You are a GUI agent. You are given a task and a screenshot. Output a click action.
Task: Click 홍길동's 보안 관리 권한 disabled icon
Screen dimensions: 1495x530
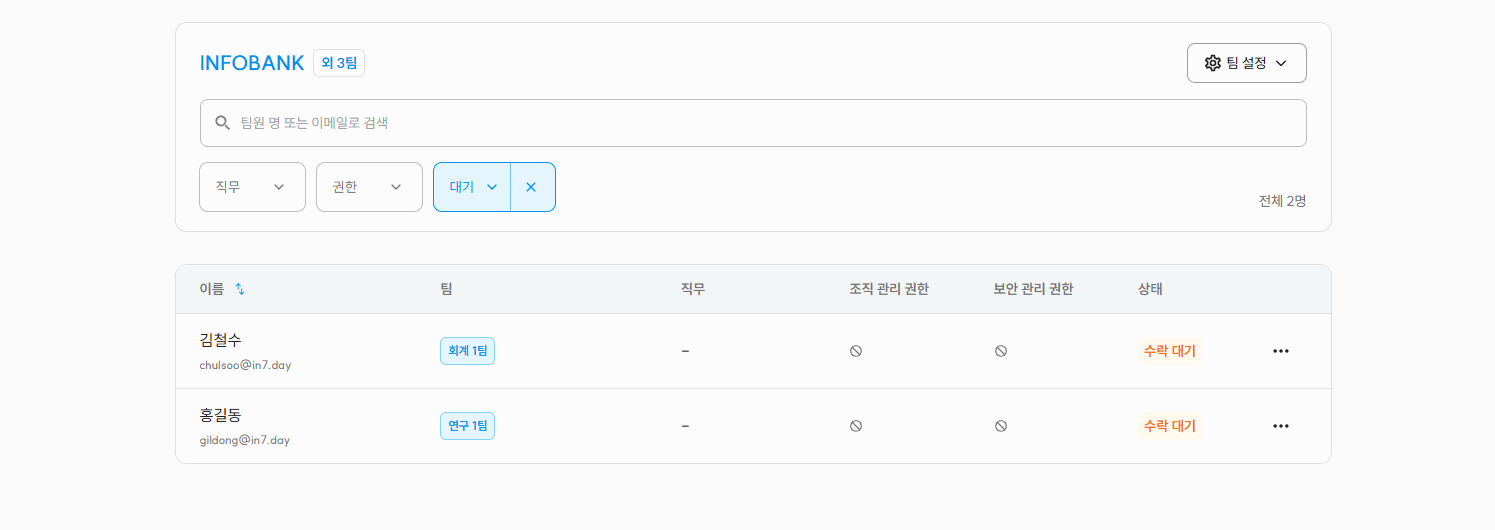click(1001, 426)
